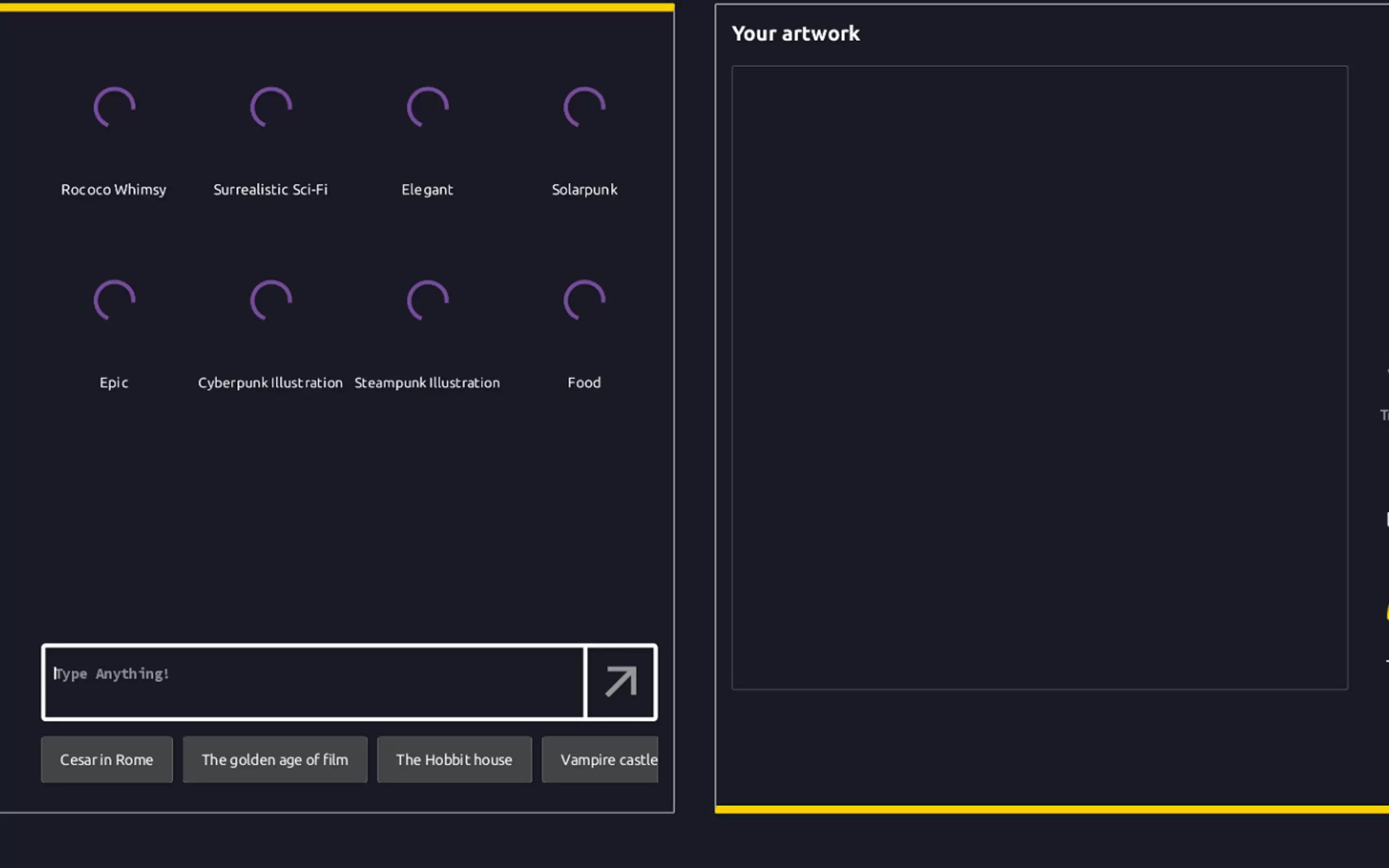Choose the Surrealistic Sci-Fi style
This screenshot has width=1389, height=868.
coord(271,107)
